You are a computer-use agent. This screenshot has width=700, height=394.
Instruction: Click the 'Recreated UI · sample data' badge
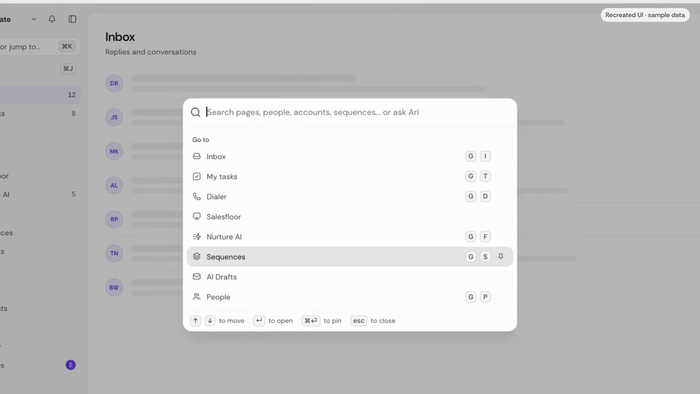(645, 15)
